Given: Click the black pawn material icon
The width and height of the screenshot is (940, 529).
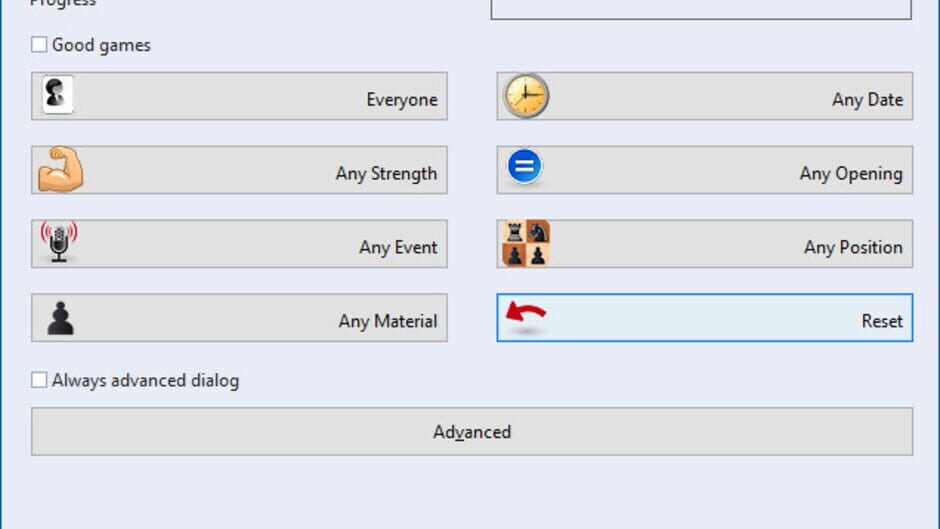Looking at the screenshot, I should pyautogui.click(x=60, y=318).
